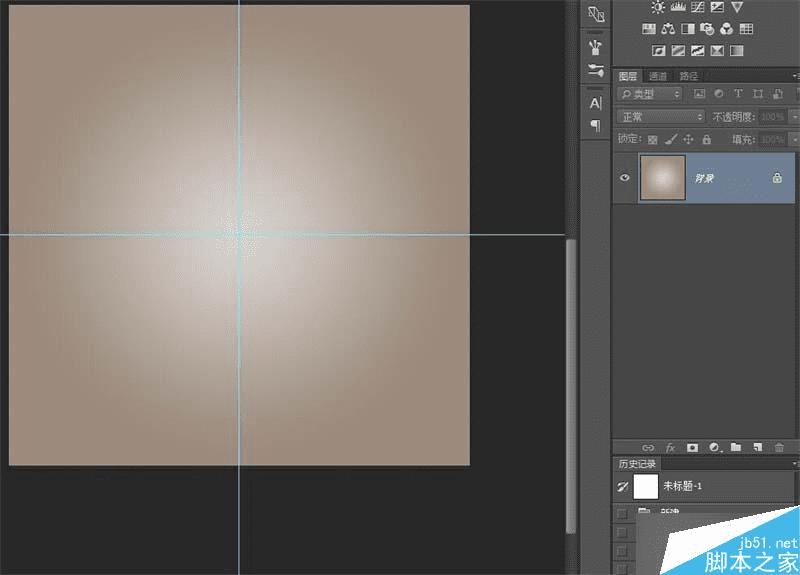
Task: Click the create new layer icon
Action: click(757, 448)
